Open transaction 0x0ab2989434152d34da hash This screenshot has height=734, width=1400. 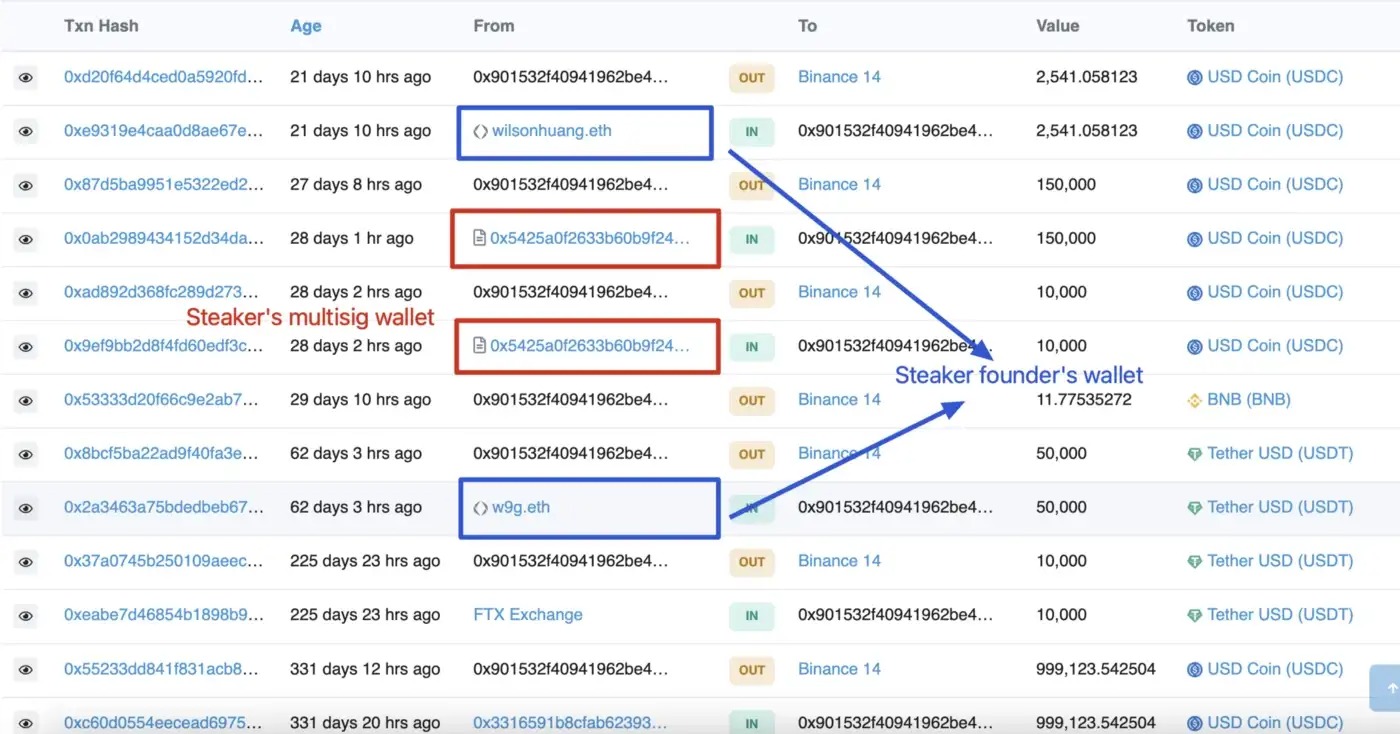pyautogui.click(x=164, y=238)
